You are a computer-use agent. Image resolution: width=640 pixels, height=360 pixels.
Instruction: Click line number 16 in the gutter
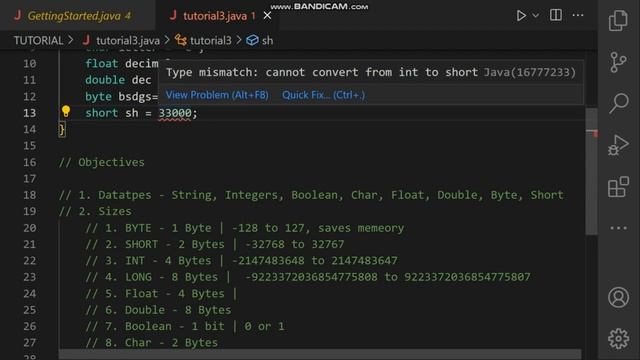[29, 162]
